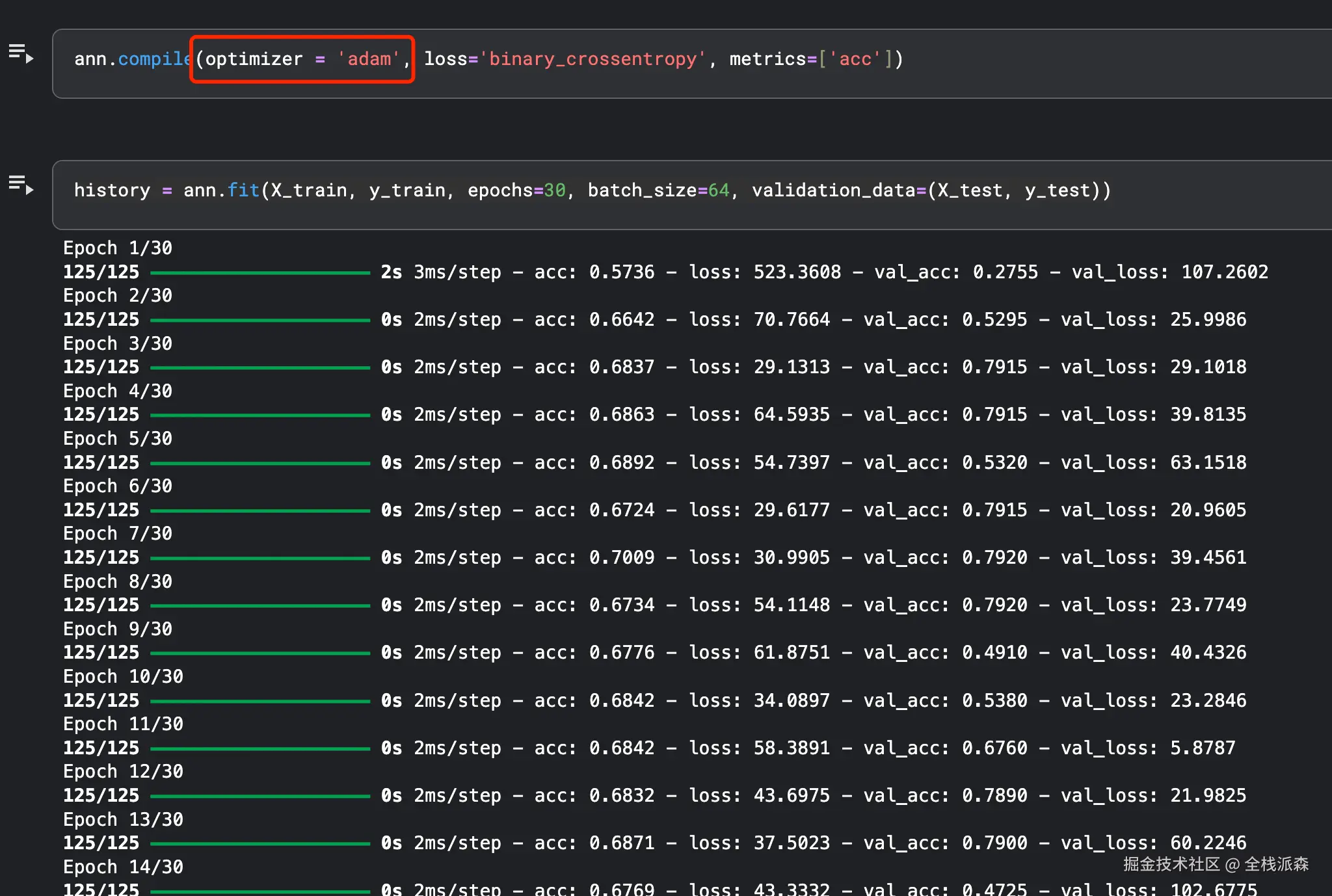Click the Epoch 13/30 val_acc value 0.7900
The height and width of the screenshot is (896, 1332).
coord(994,843)
